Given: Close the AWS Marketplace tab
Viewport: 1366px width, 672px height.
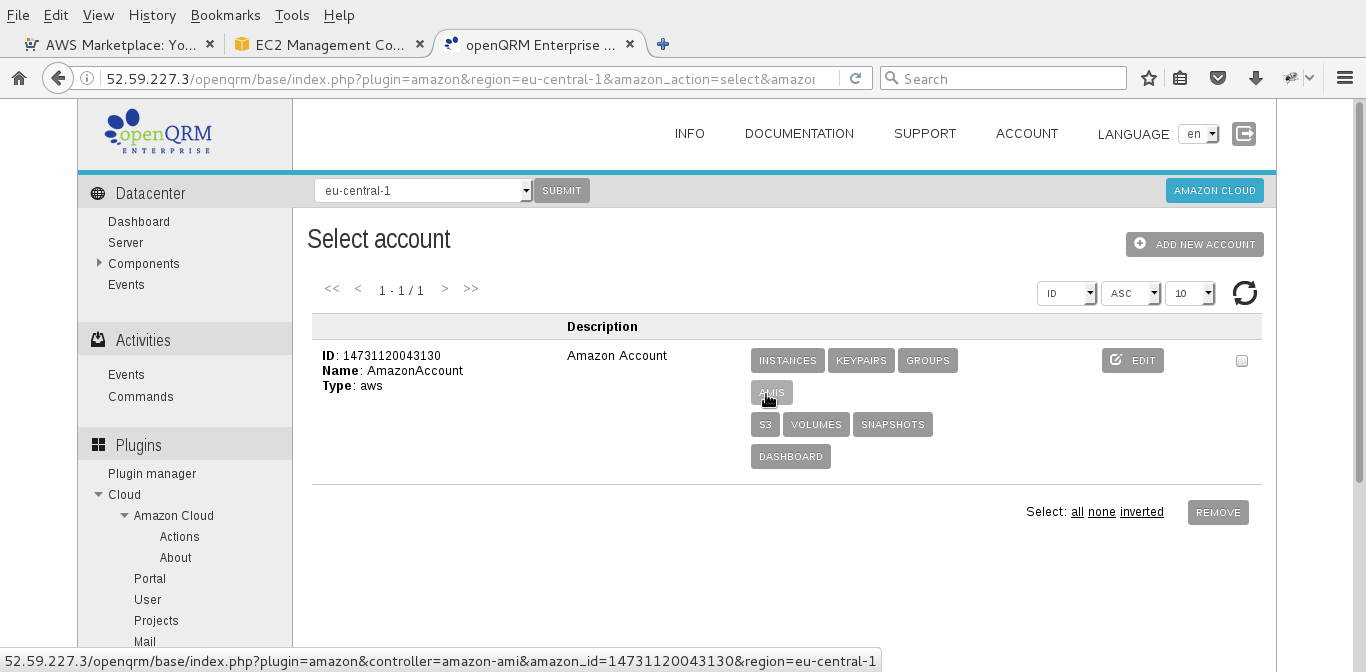Looking at the screenshot, I should click(x=210, y=44).
